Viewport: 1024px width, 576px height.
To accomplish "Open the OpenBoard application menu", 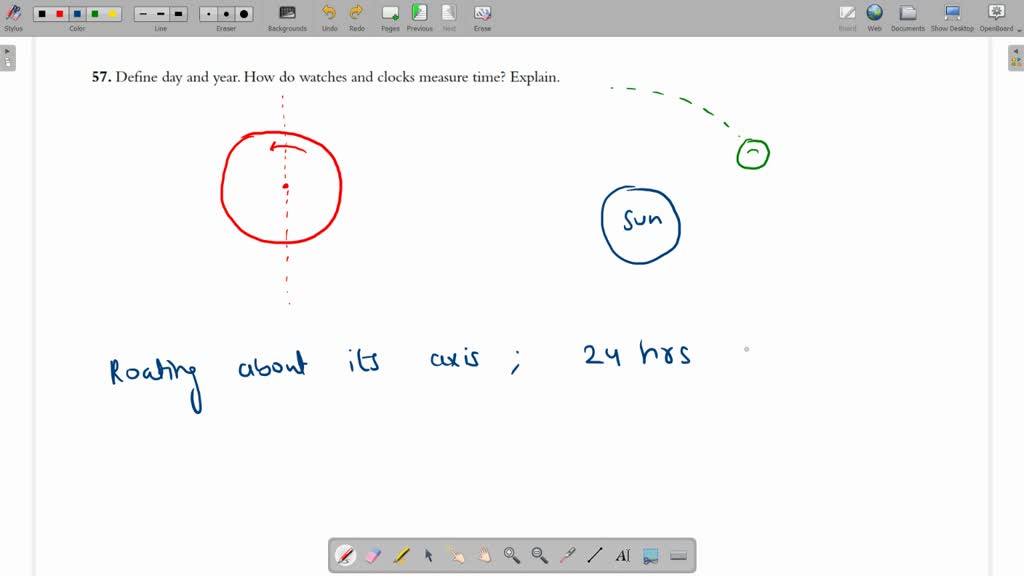I will click(996, 16).
